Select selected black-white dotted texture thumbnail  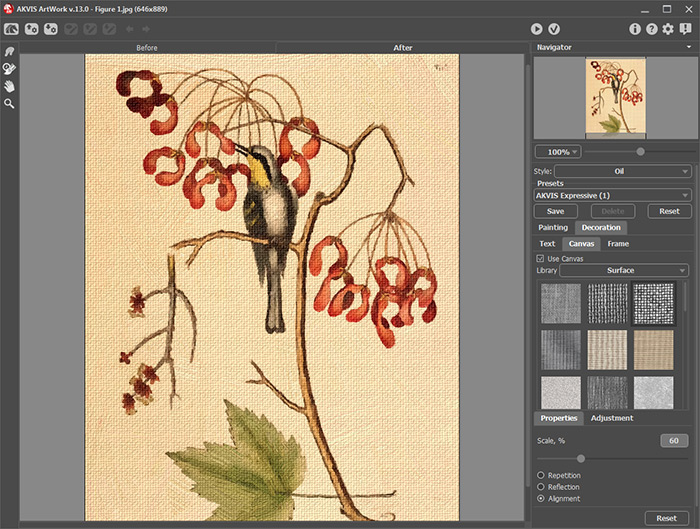(x=654, y=304)
